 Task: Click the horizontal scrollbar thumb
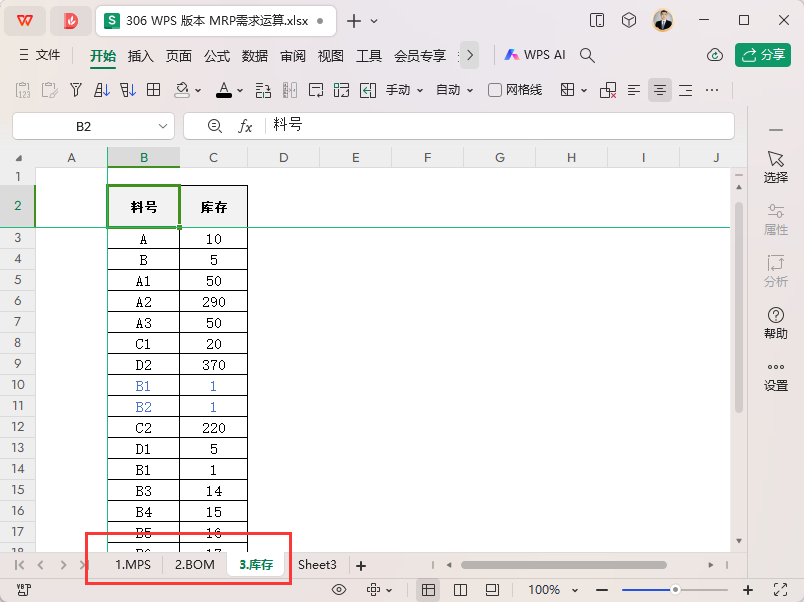coord(564,565)
